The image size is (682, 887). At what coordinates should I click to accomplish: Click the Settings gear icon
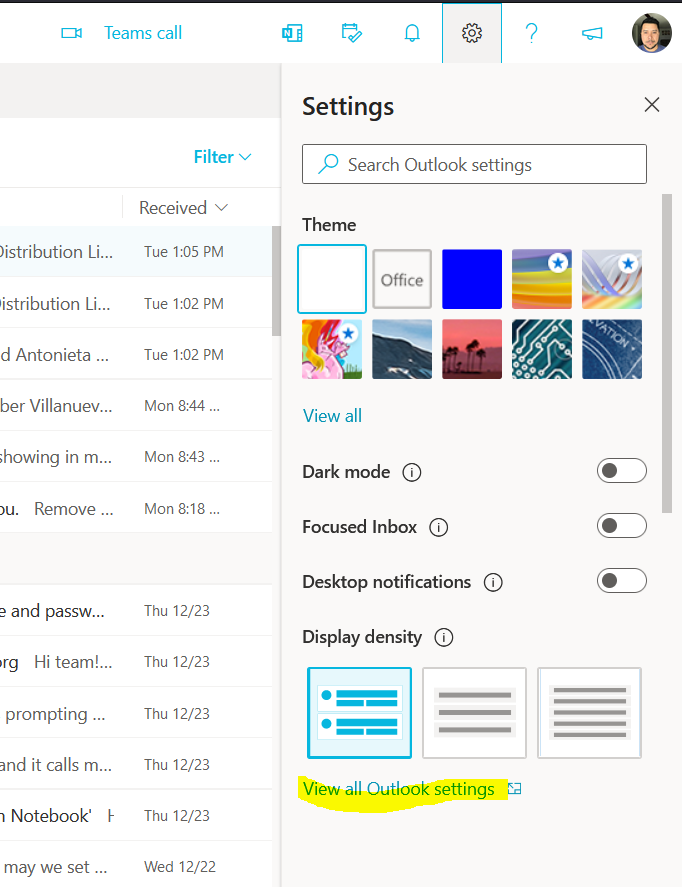click(x=472, y=33)
